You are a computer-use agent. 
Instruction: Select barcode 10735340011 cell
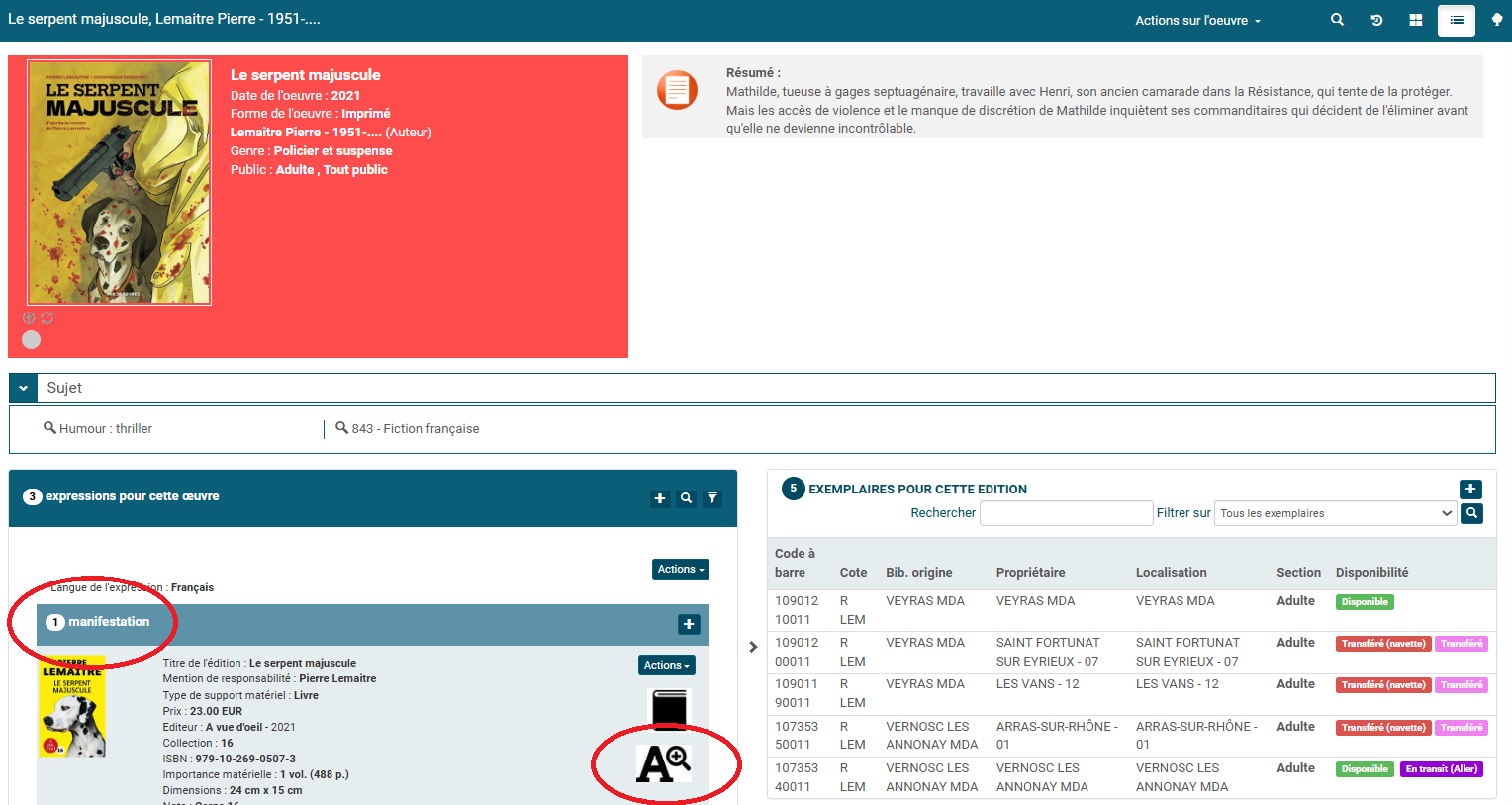[x=797, y=777]
